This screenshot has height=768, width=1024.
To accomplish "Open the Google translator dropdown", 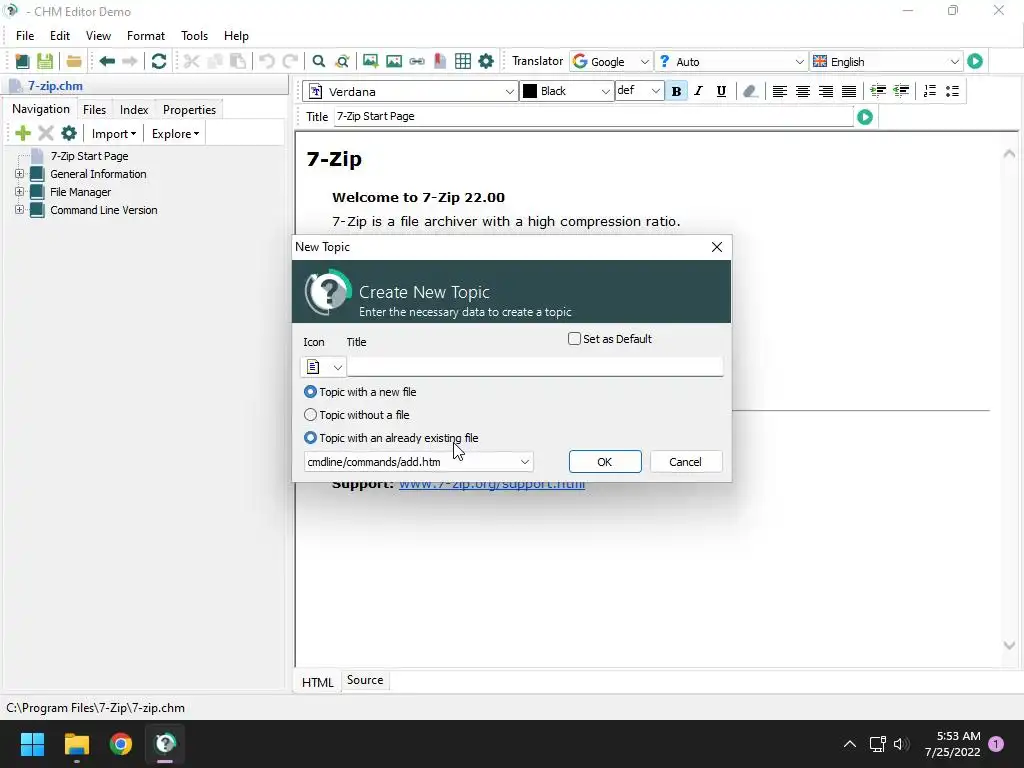I will tap(645, 61).
